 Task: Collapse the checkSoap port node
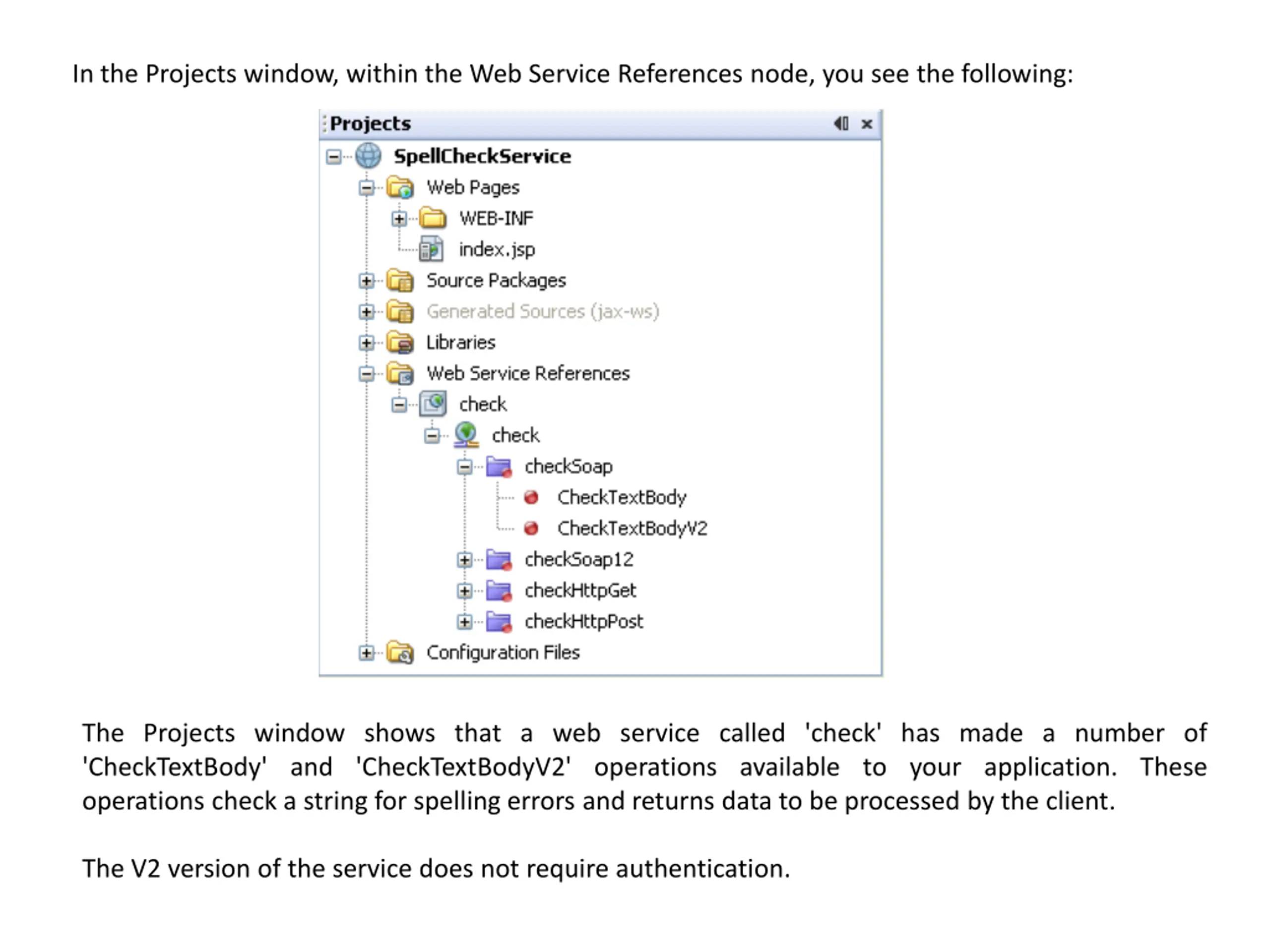pos(465,467)
